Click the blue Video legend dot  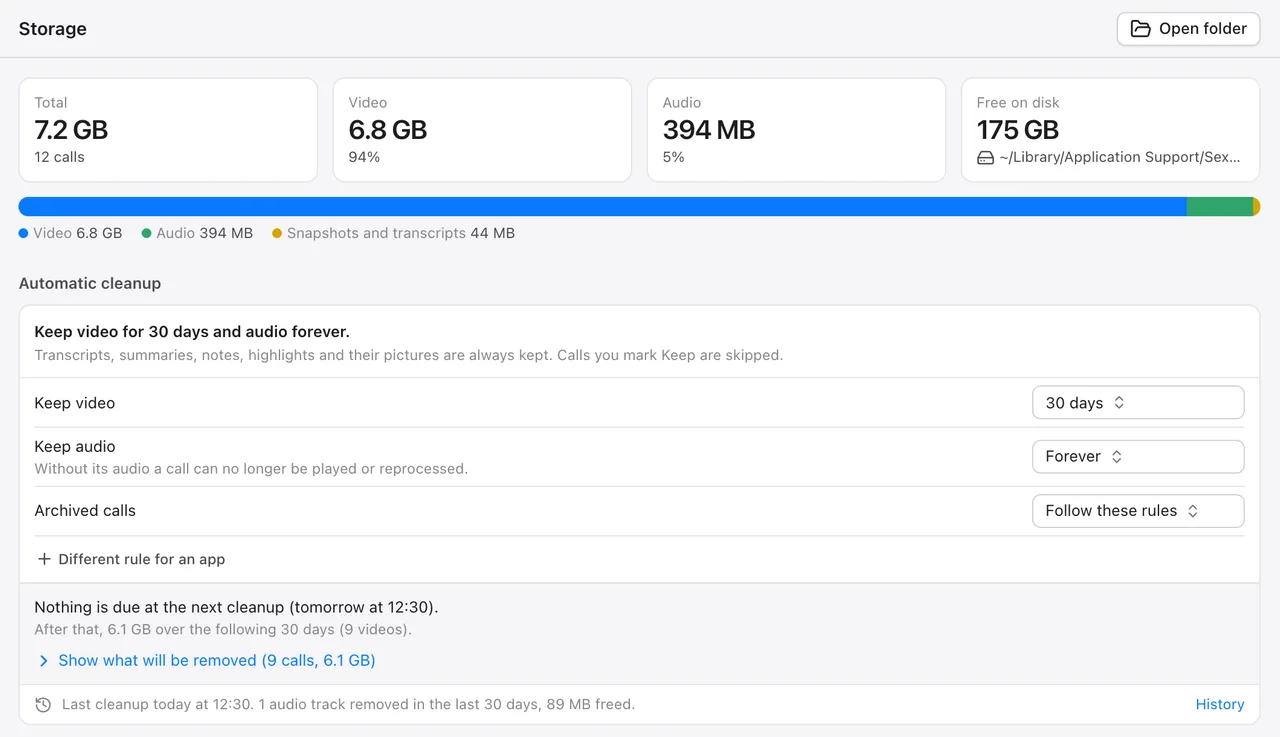[24, 233]
